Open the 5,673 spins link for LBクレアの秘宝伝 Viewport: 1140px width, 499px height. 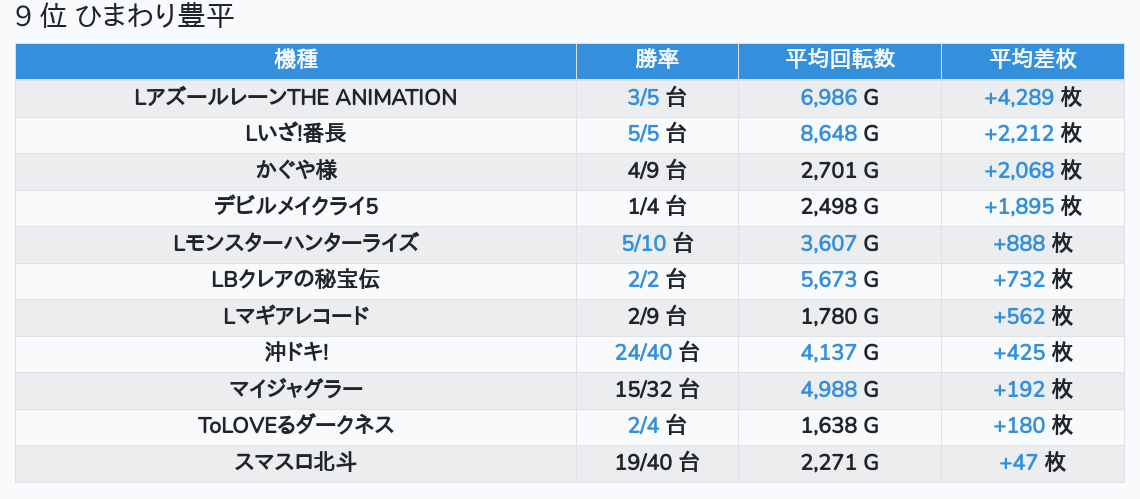(829, 280)
